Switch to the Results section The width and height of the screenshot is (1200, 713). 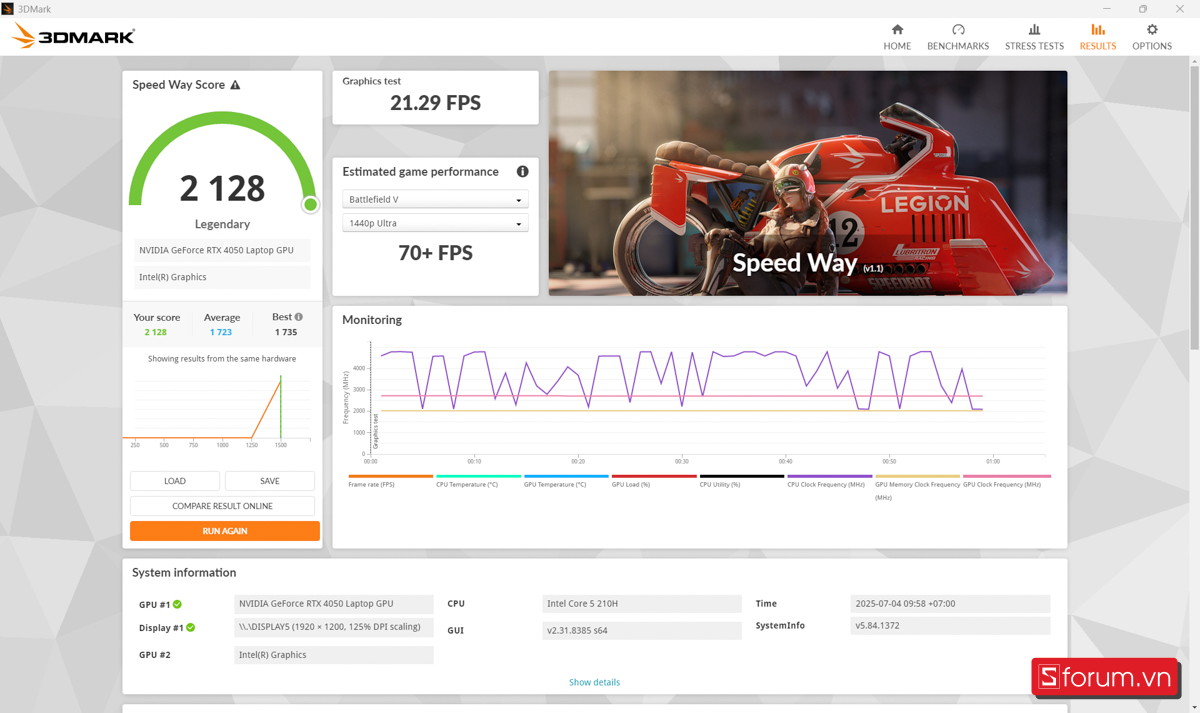click(1098, 37)
